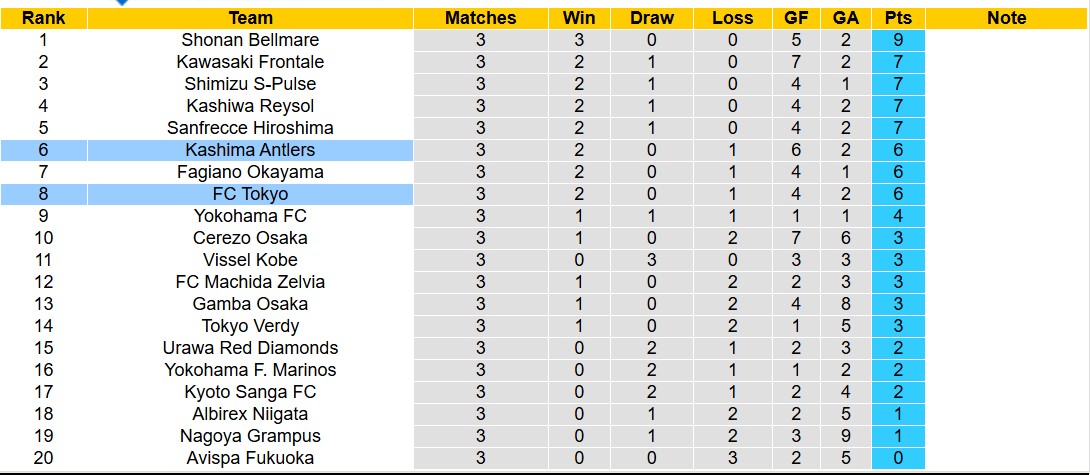Select the Vissel Kobe team name
The image size is (1090, 475).
click(x=250, y=260)
